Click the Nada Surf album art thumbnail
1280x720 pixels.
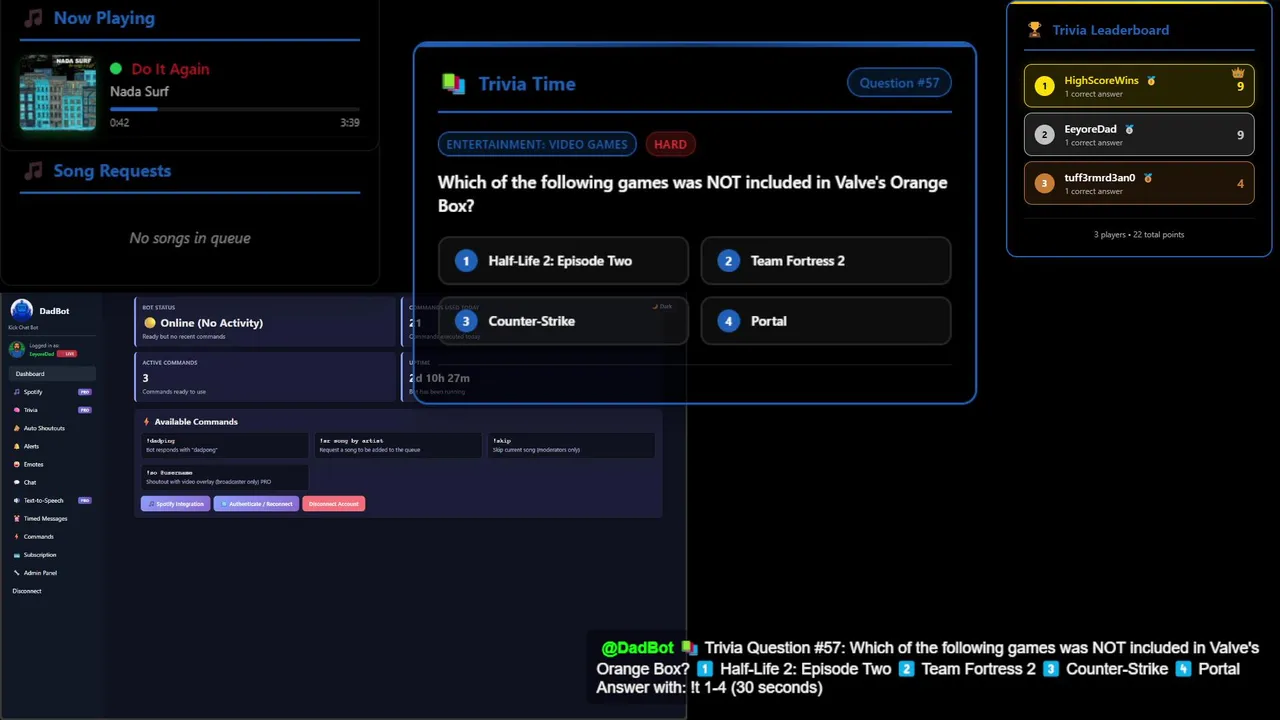click(58, 92)
